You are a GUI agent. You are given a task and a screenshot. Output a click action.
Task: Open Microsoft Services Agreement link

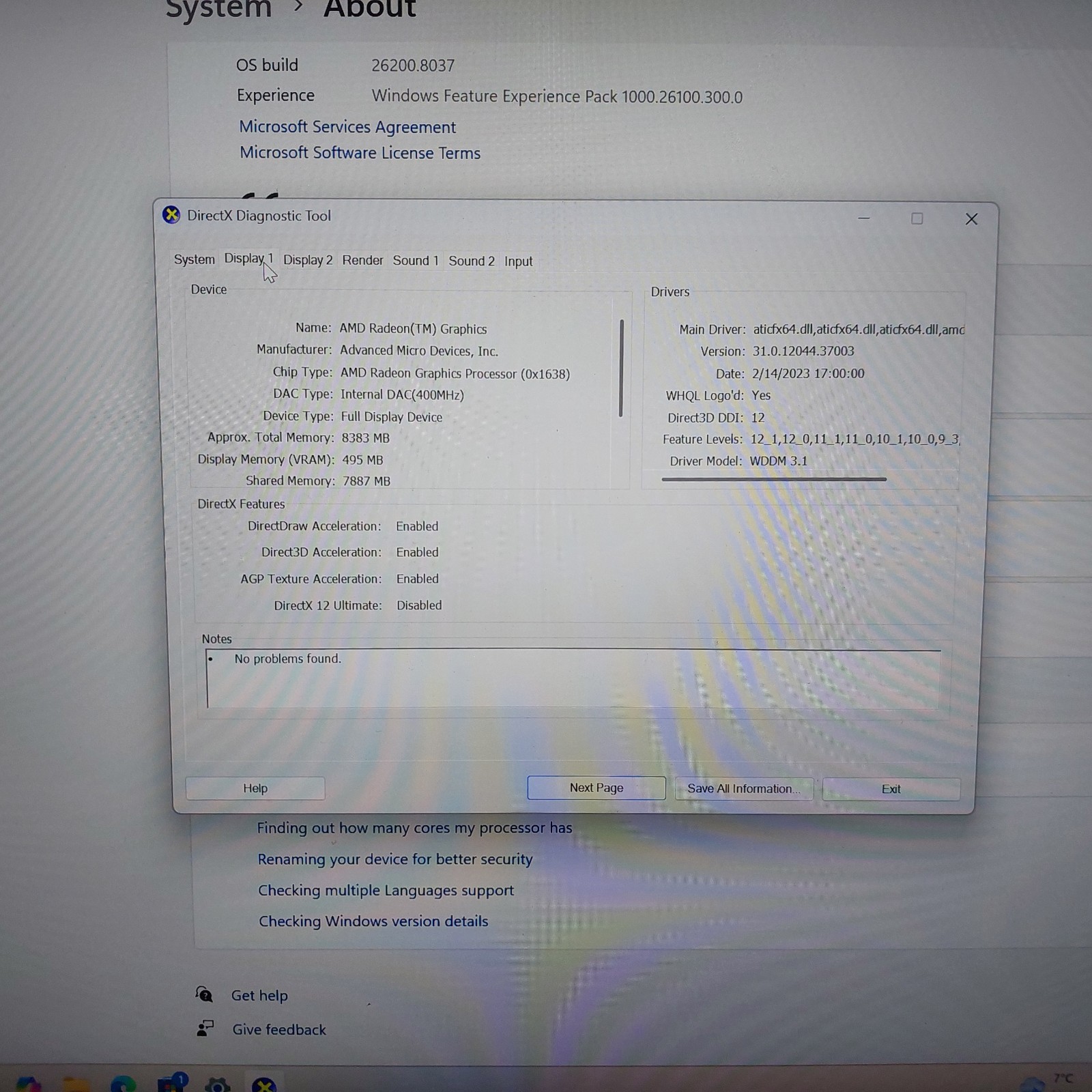347,127
